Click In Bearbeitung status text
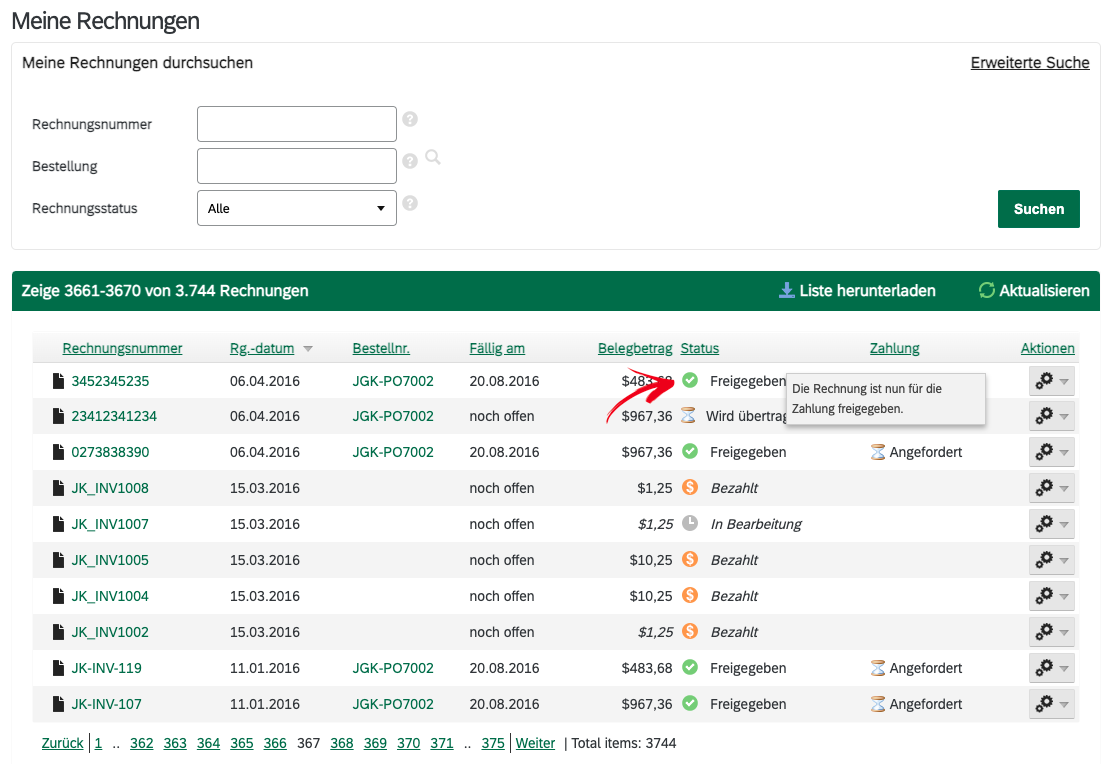1114x764 pixels. (756, 524)
